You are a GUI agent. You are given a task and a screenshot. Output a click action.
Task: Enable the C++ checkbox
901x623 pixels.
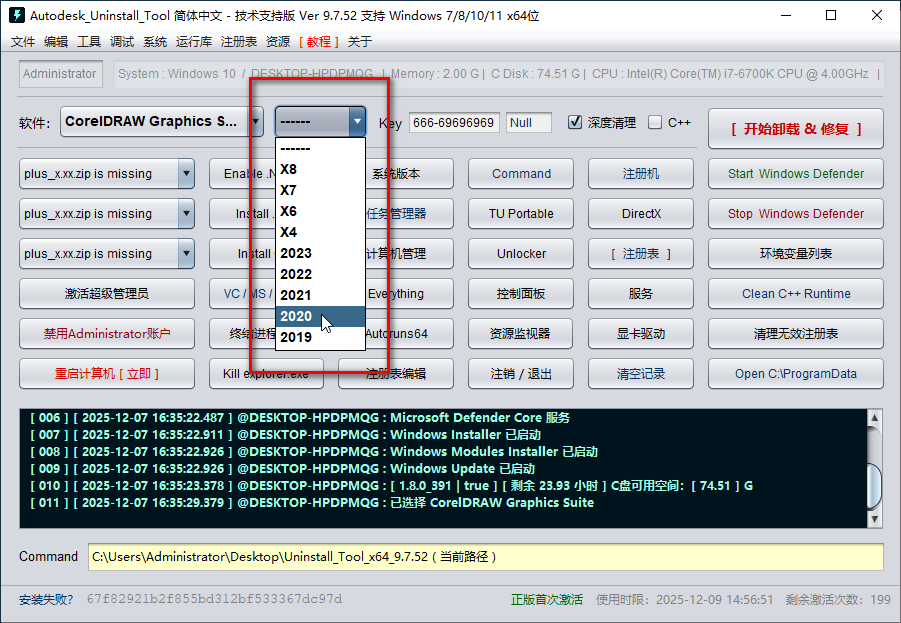654,122
